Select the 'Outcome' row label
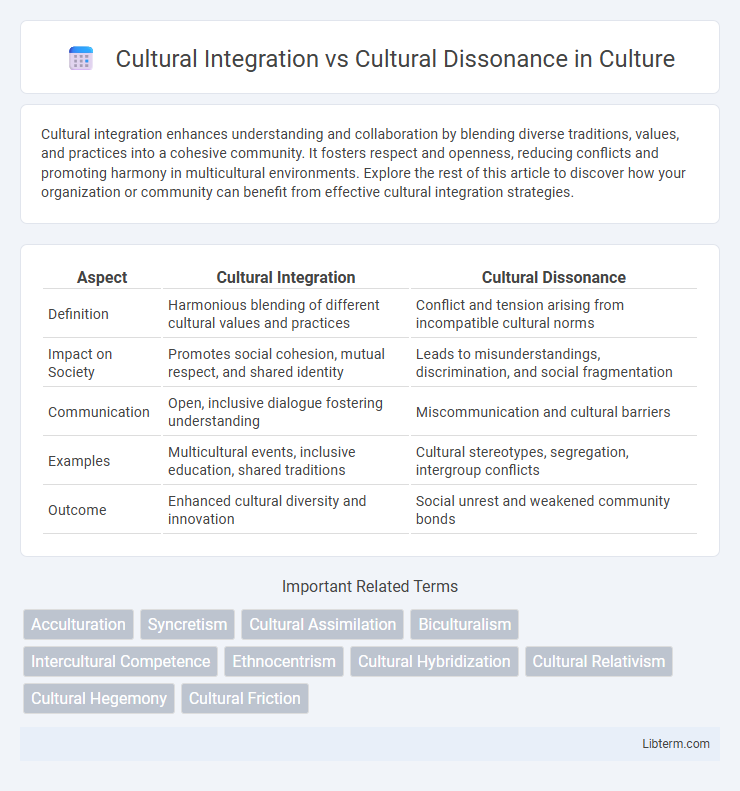 [77, 510]
